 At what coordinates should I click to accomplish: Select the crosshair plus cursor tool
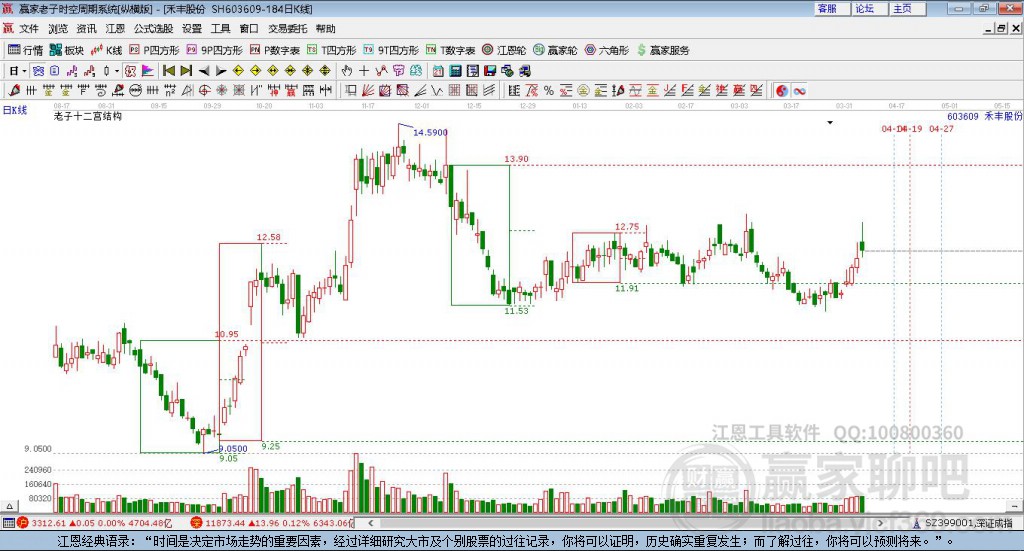[364, 71]
